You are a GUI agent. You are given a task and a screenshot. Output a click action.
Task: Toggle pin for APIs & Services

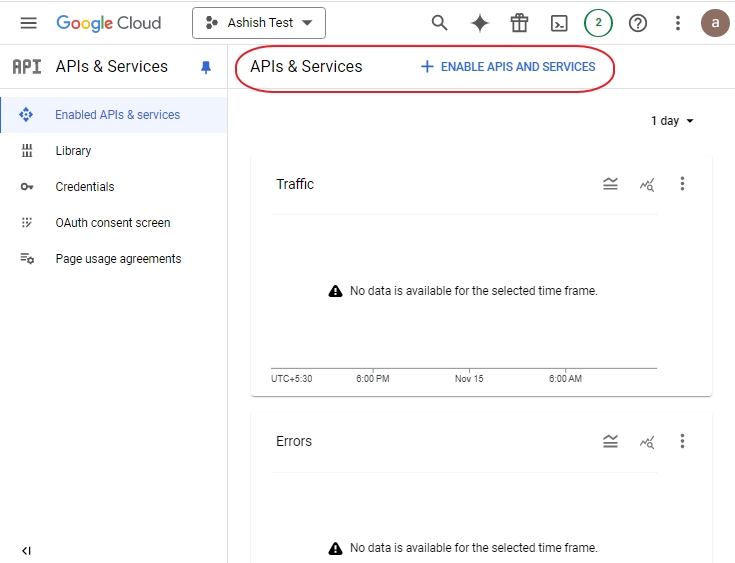click(206, 68)
